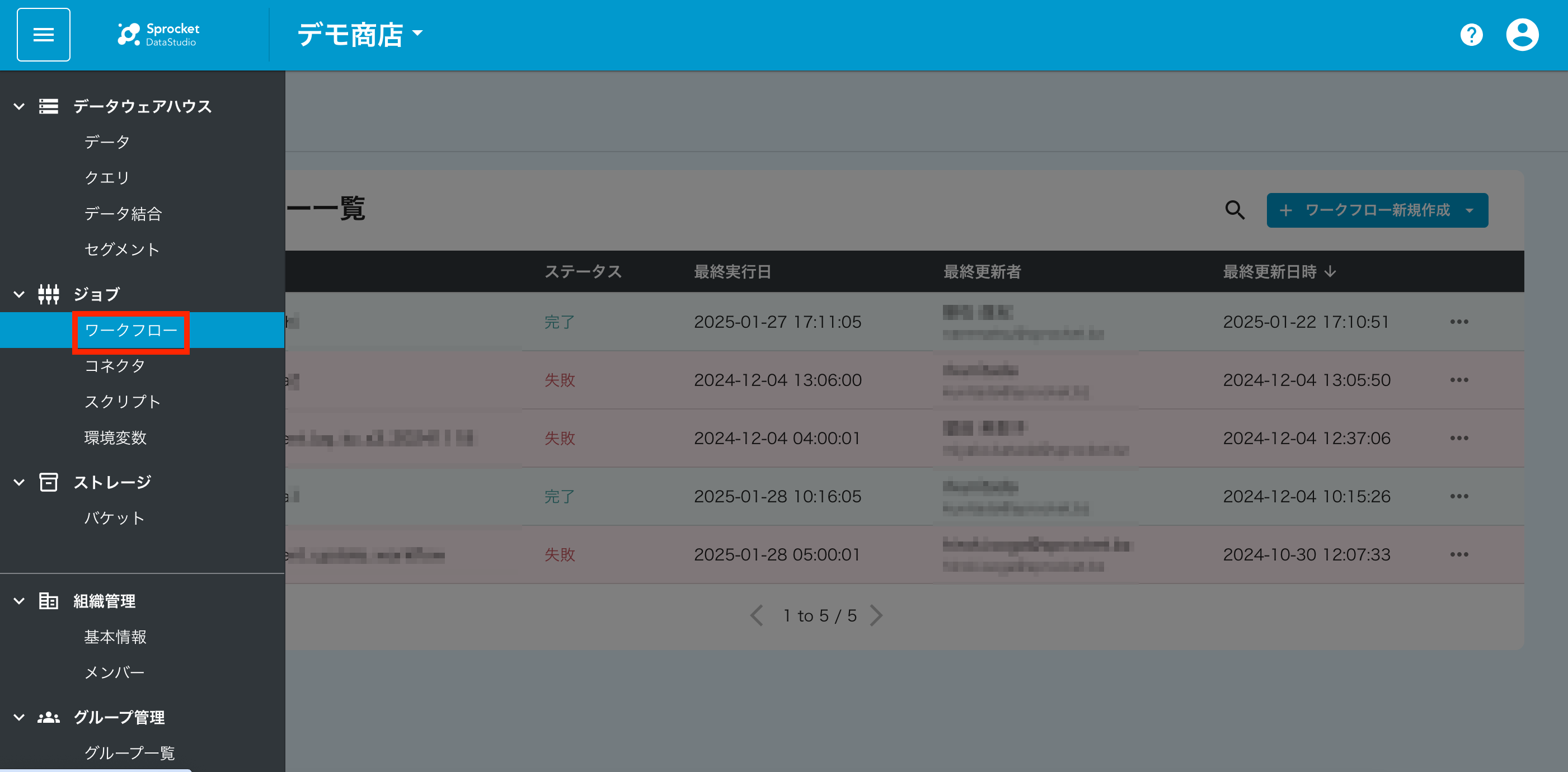The image size is (1568, 772).
Task: Click 失敗 status dated 2024-12-04 04:00:01
Action: click(559, 438)
